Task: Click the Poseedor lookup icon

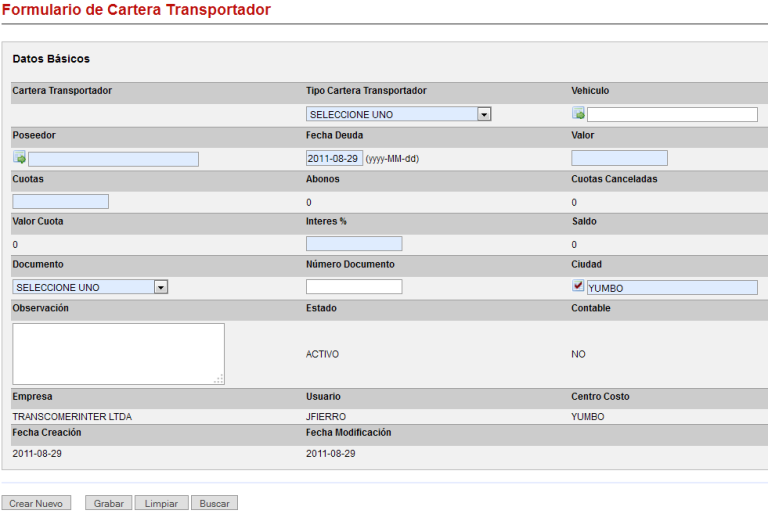Action: [19, 158]
